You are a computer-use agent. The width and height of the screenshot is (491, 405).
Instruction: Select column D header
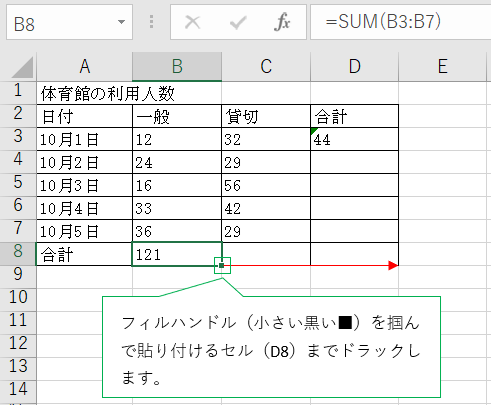[x=355, y=67]
